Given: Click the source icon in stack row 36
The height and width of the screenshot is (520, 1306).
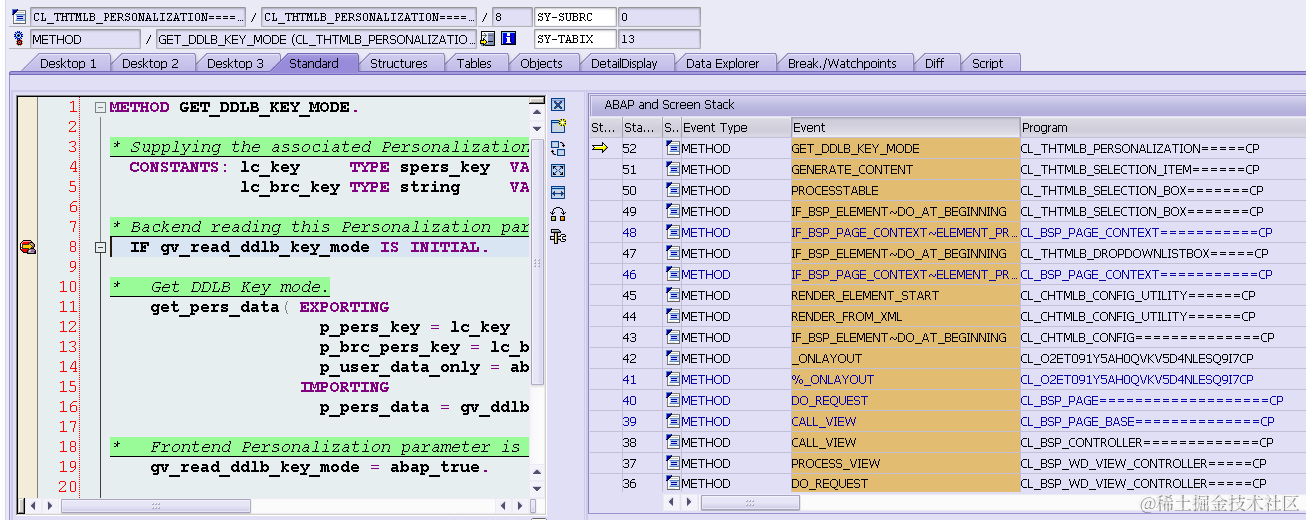Looking at the screenshot, I should click(x=672, y=483).
